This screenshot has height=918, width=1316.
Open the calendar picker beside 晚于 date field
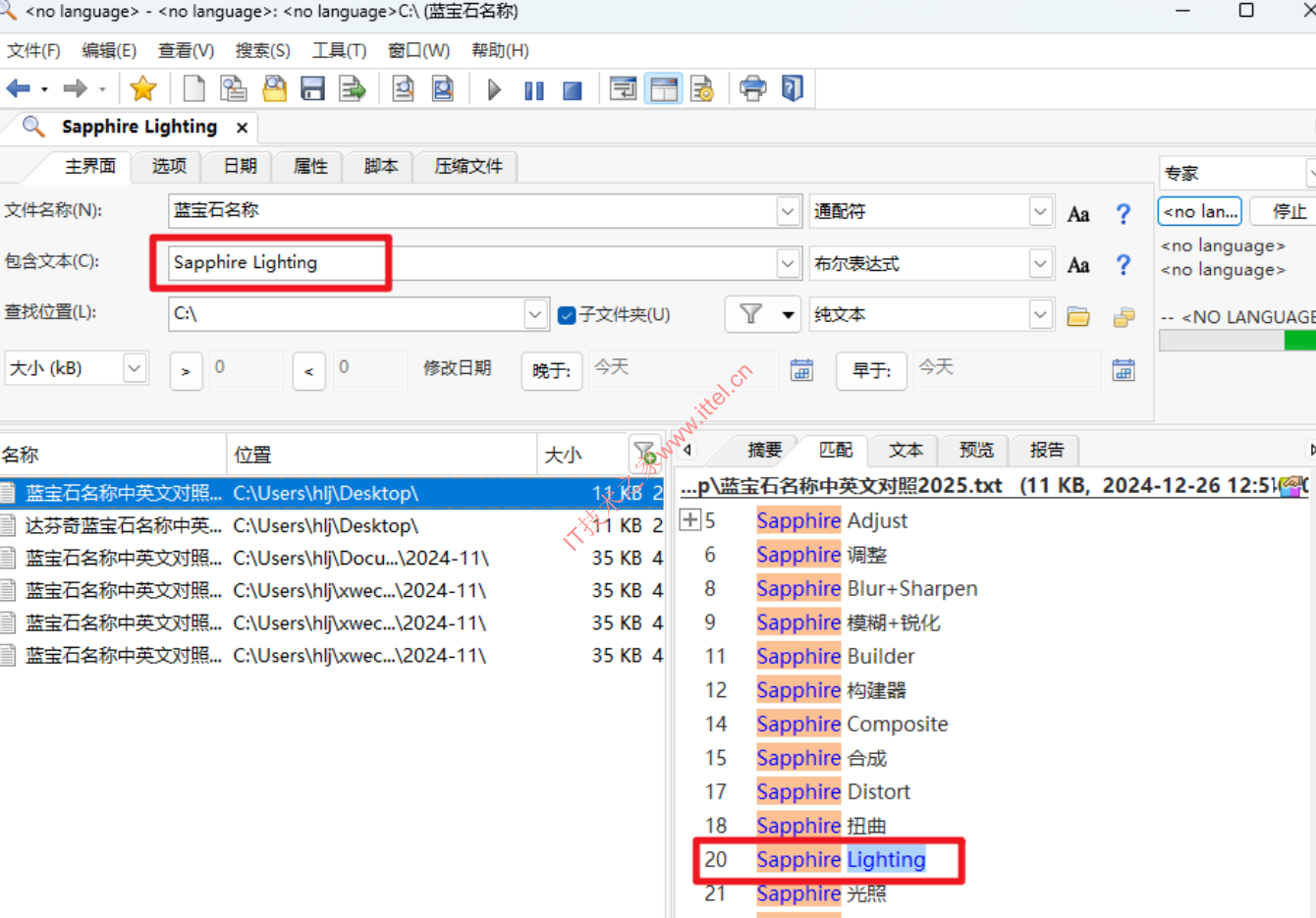(x=801, y=370)
